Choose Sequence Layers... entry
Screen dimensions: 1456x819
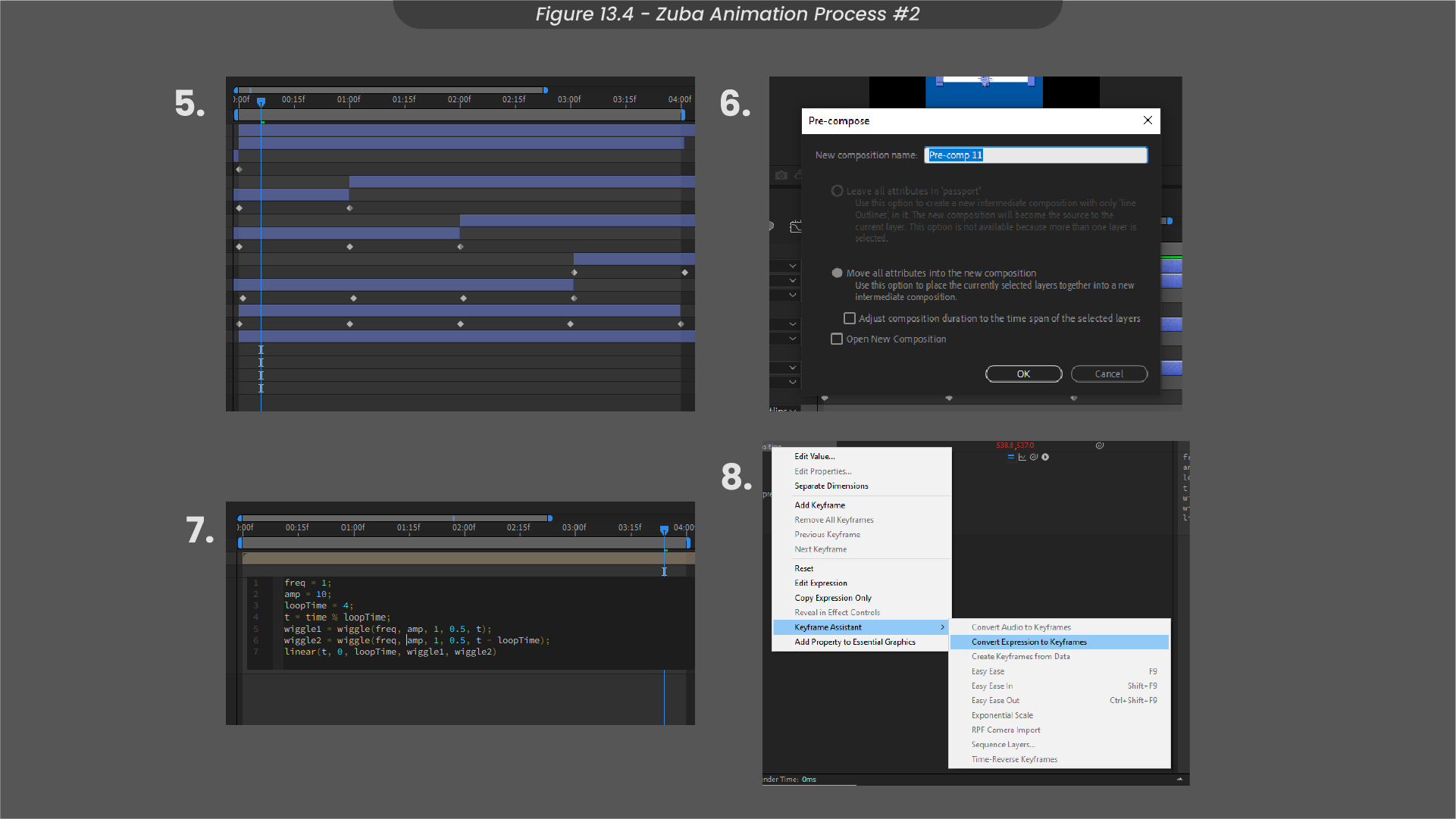(1003, 744)
